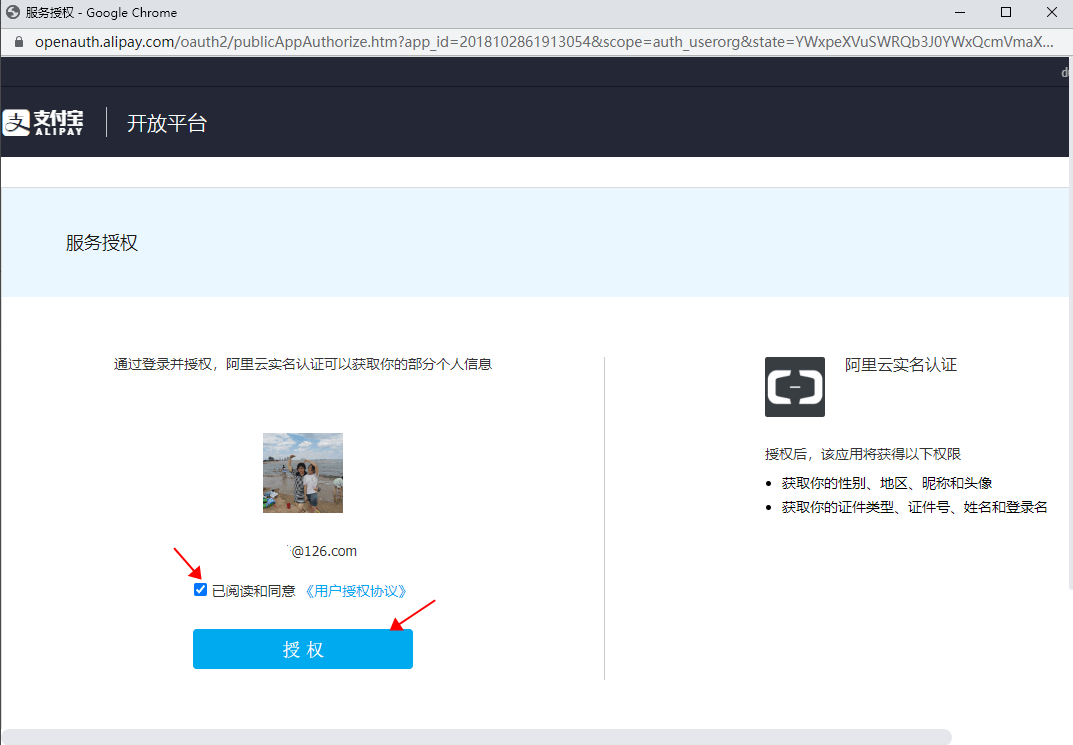Open the 《用户授权协议》 link

[356, 591]
